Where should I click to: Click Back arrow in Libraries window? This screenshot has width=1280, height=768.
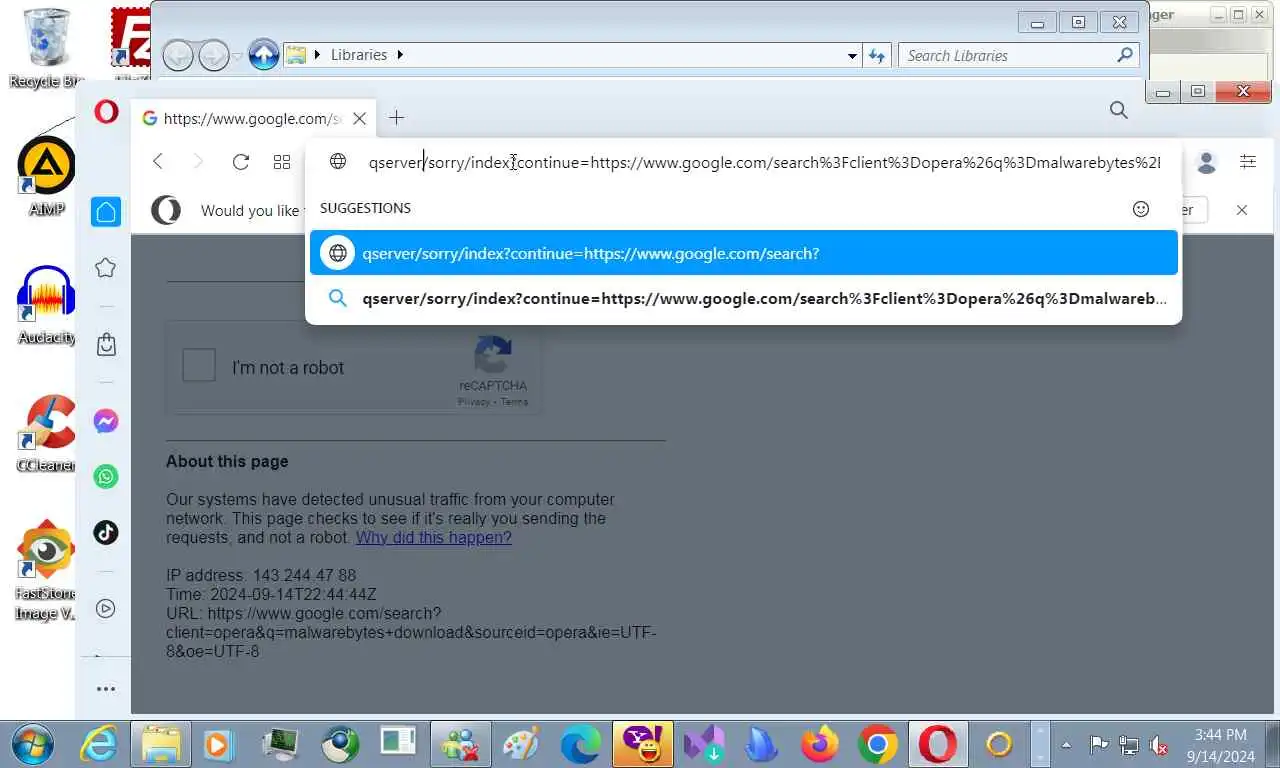(178, 55)
